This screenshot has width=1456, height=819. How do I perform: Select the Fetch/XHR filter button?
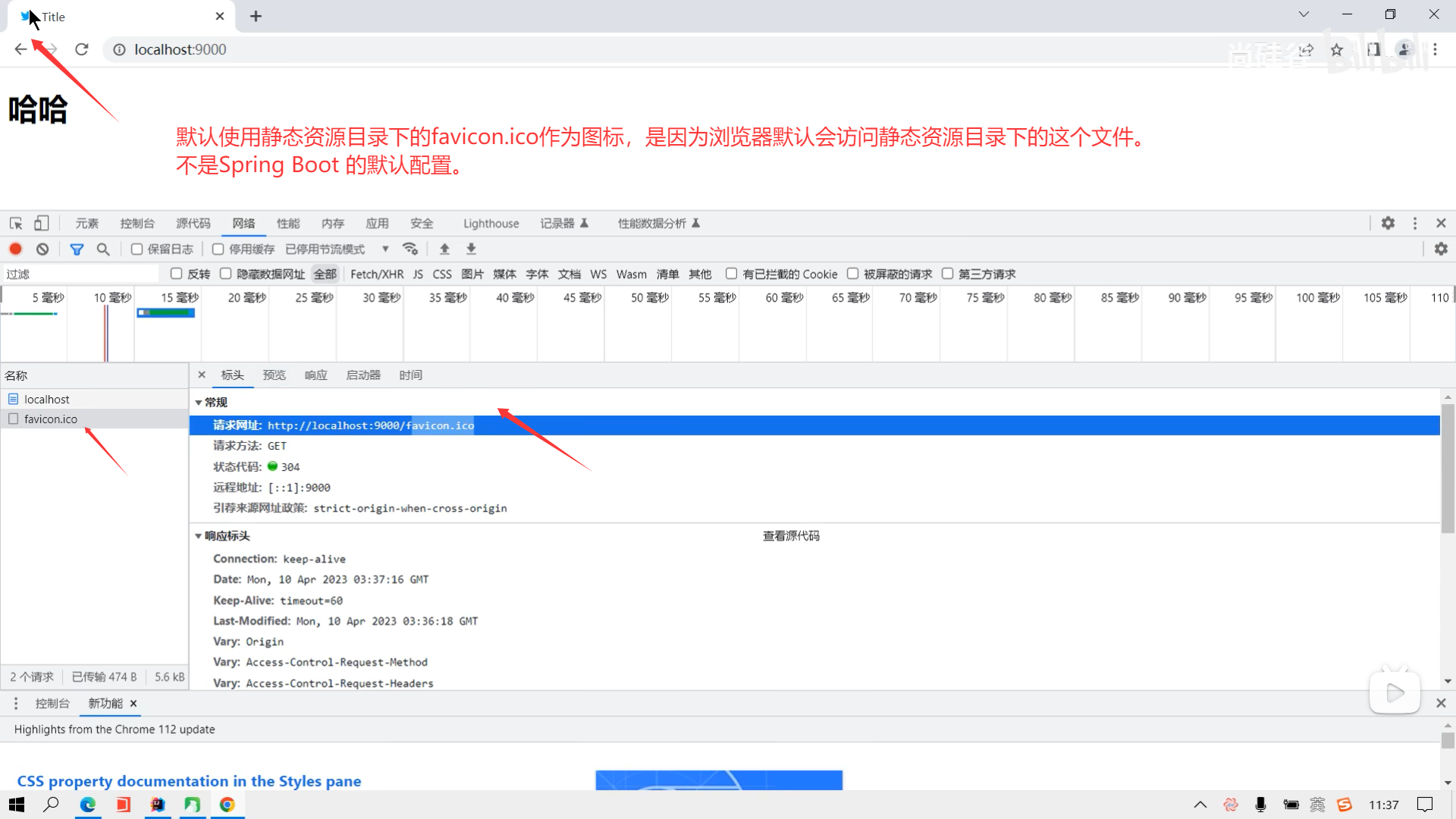tap(377, 274)
